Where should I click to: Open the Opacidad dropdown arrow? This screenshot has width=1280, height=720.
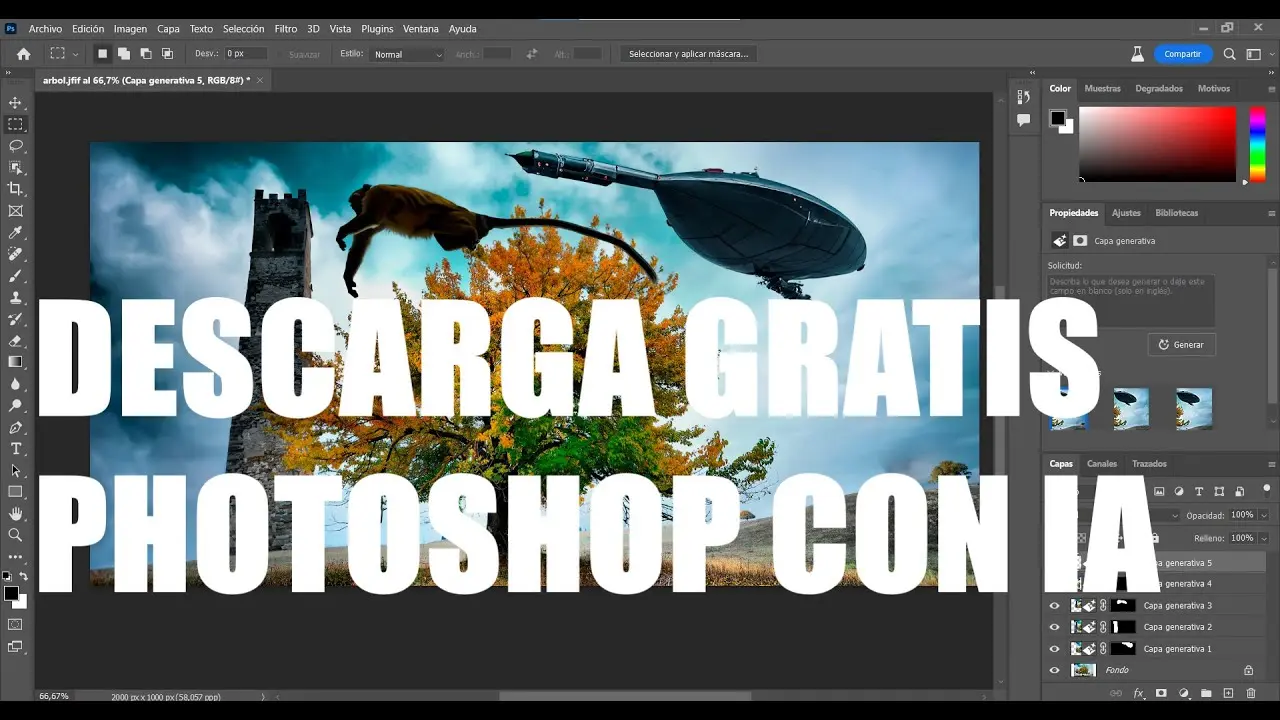tap(1264, 516)
